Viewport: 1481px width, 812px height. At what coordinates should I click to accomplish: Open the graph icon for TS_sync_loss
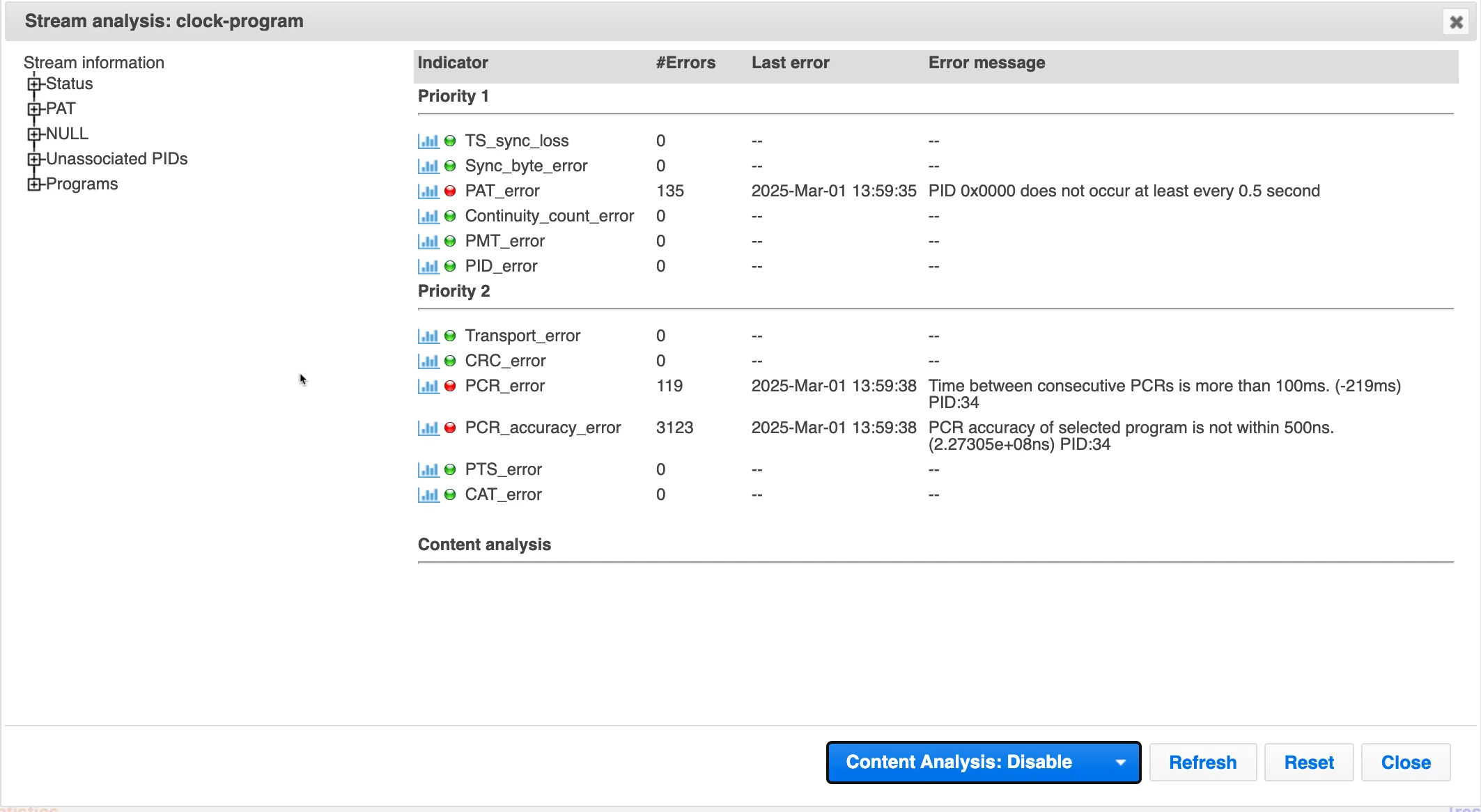point(428,141)
